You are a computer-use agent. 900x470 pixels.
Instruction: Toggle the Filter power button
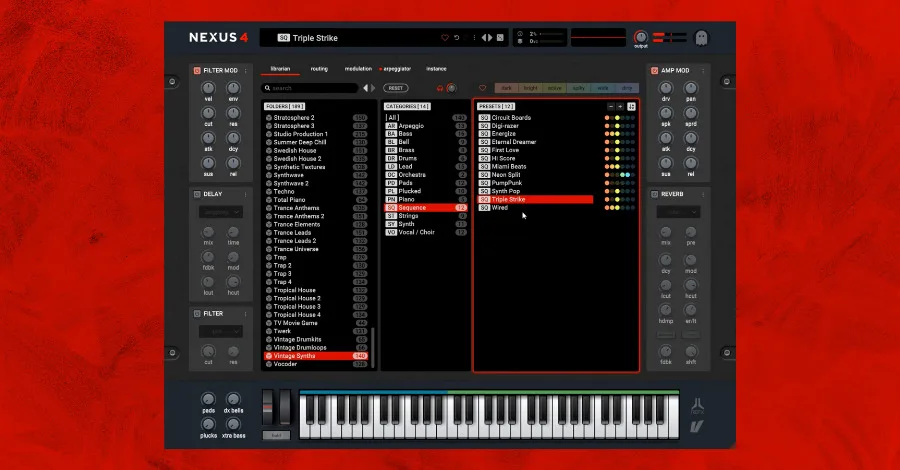click(x=197, y=314)
